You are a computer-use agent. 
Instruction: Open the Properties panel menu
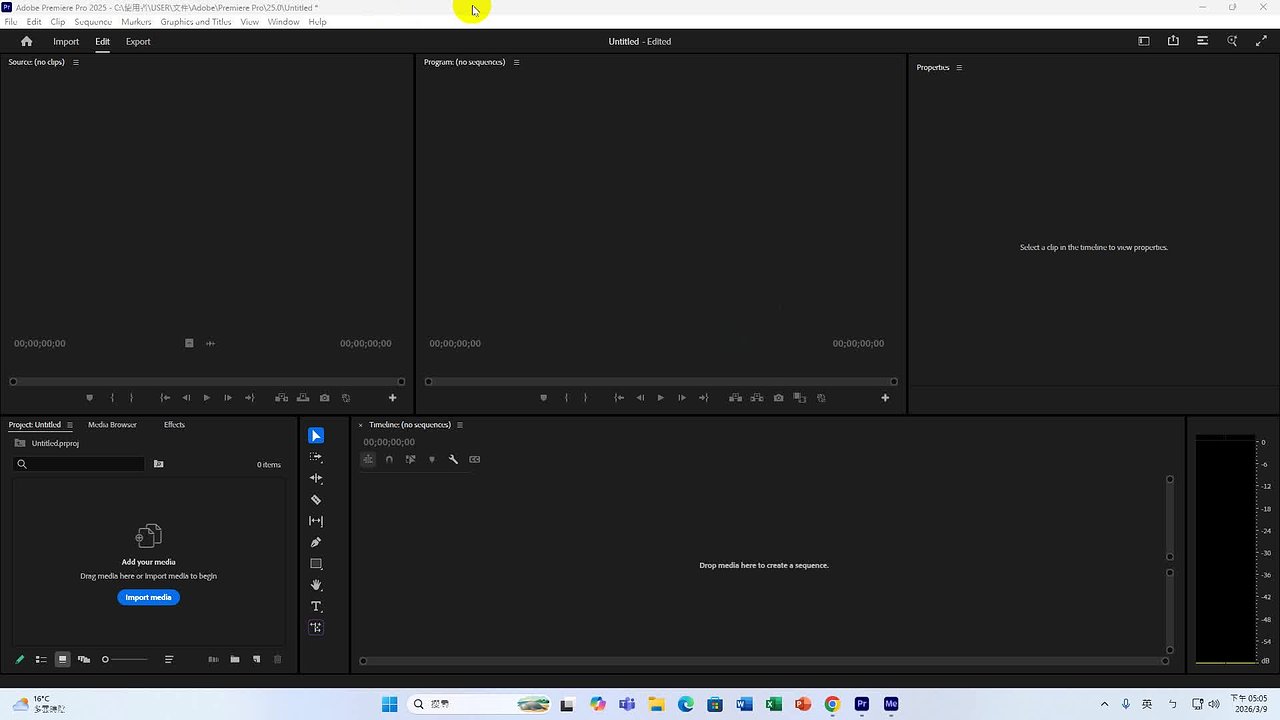click(x=959, y=67)
